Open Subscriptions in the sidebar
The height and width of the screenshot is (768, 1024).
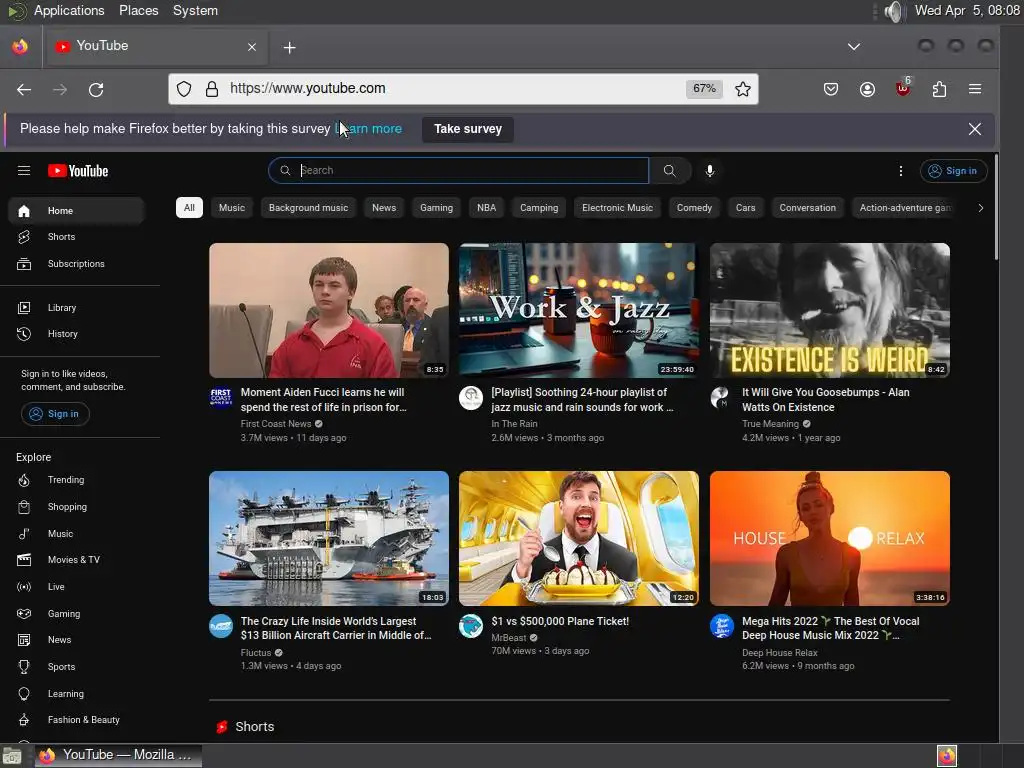(76, 264)
